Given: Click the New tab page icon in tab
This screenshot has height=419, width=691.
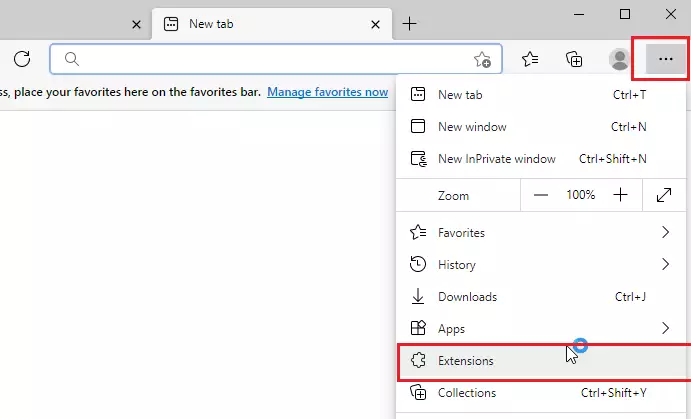Looking at the screenshot, I should pyautogui.click(x=171, y=24).
